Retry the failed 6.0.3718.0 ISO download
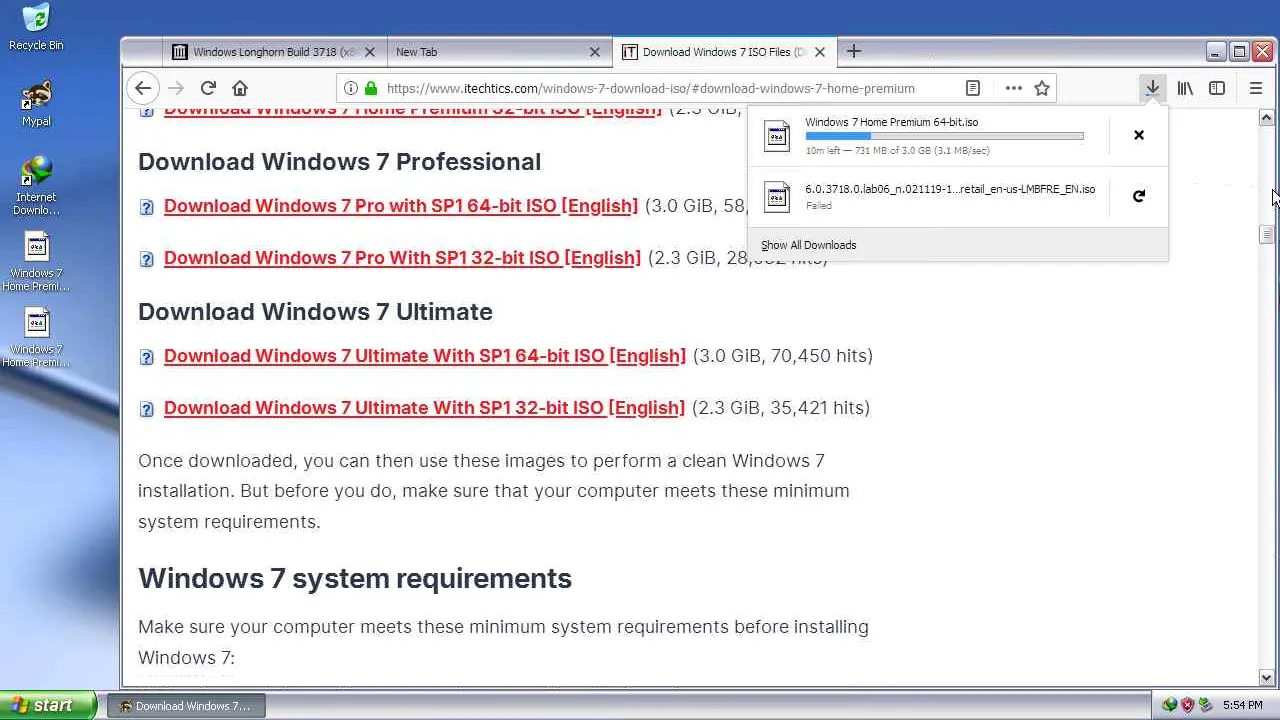Image resolution: width=1280 pixels, height=720 pixels. (x=1138, y=196)
